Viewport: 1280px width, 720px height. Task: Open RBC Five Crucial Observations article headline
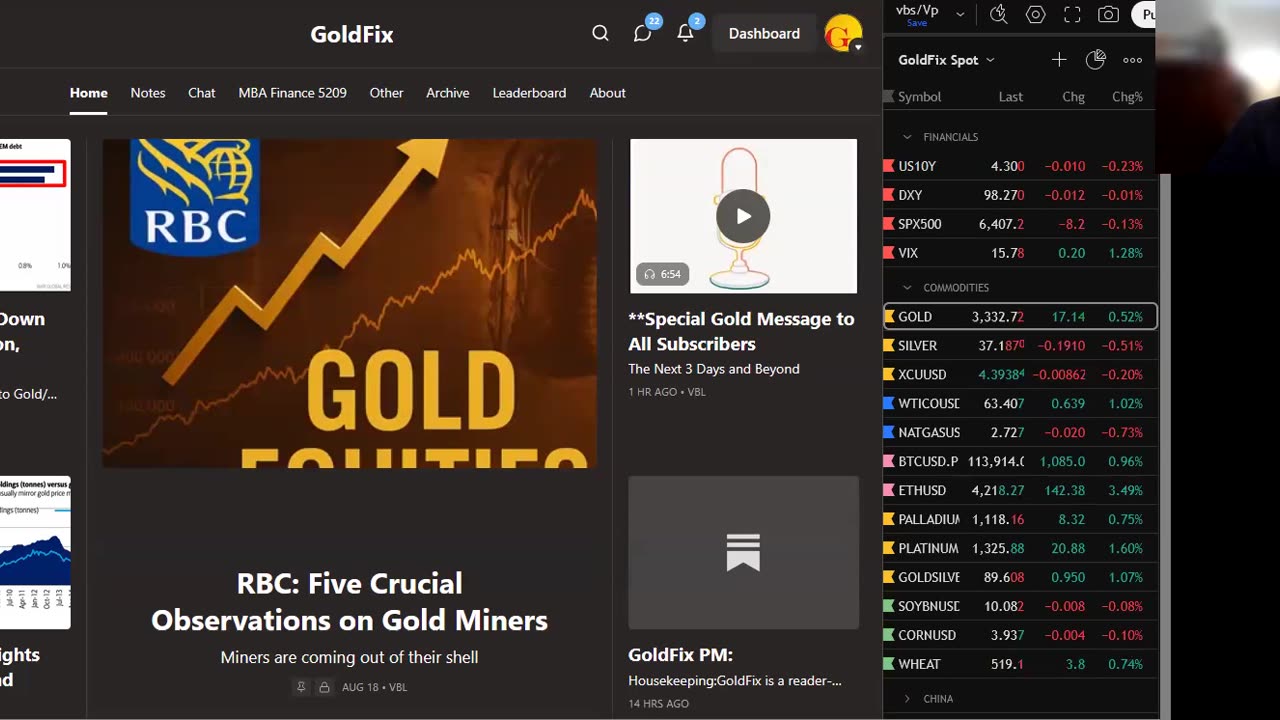(349, 602)
